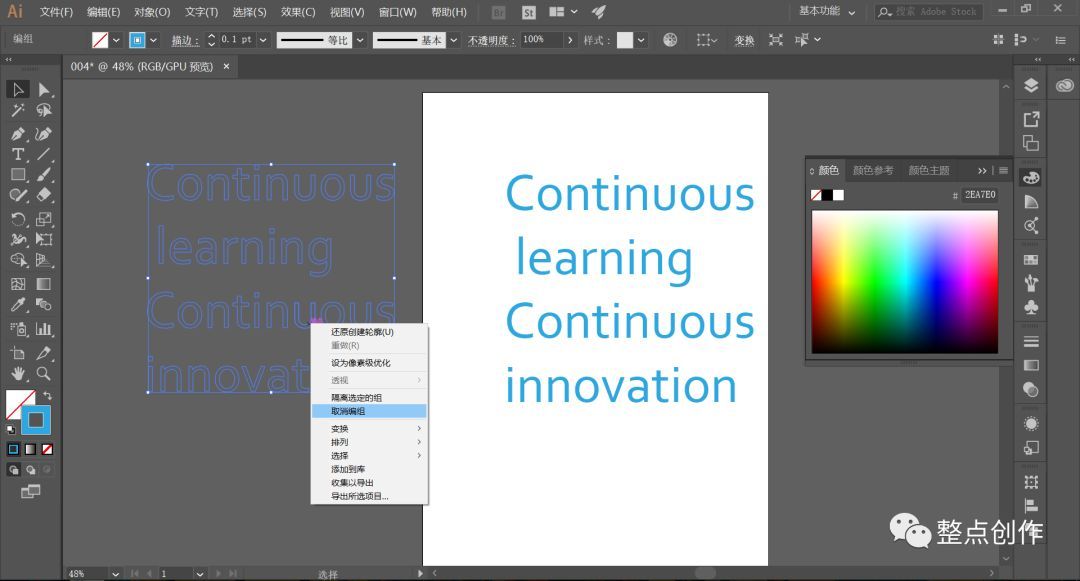This screenshot has height=581, width=1080.
Task: Open the Layers panel icon
Action: [1031, 85]
